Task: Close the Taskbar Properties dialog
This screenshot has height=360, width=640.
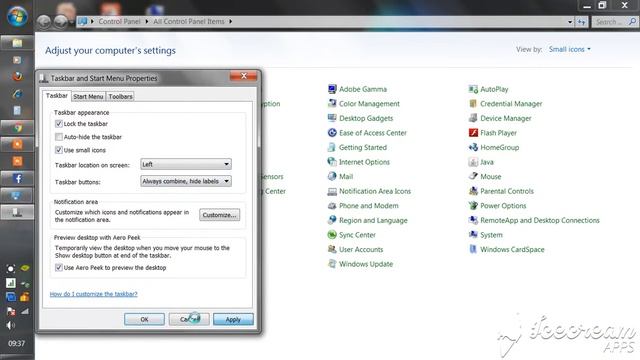Action: [x=244, y=76]
